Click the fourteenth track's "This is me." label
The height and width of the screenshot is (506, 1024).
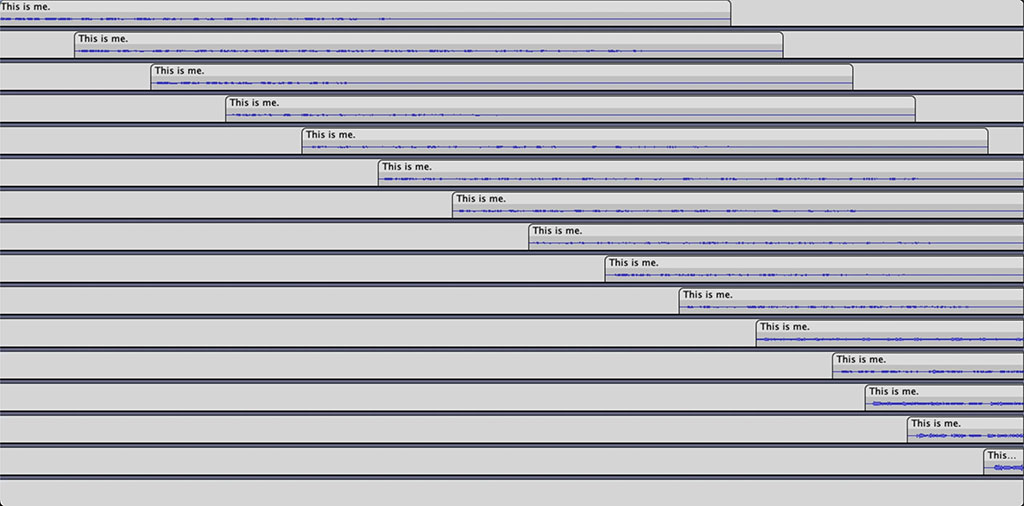tap(936, 423)
